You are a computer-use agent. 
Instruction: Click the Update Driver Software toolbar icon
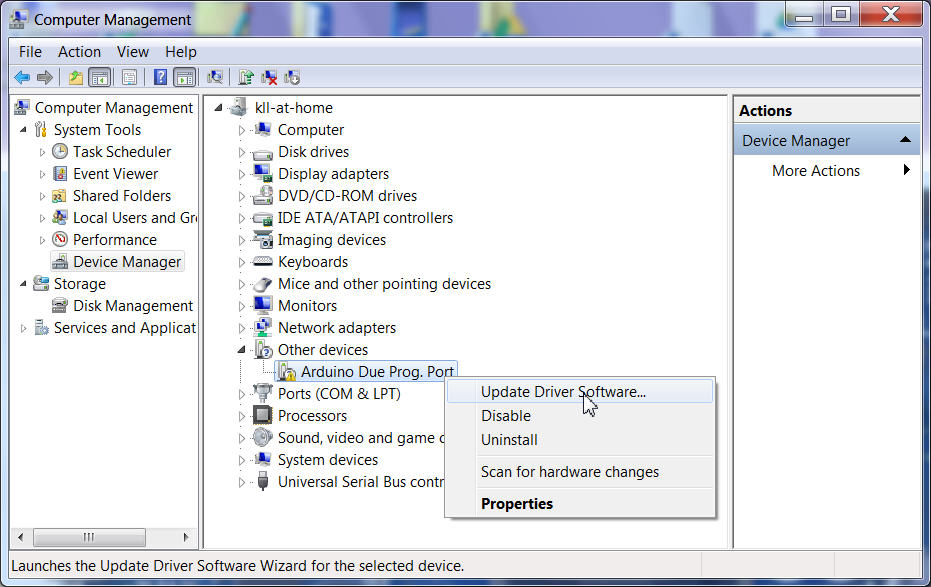(x=246, y=77)
